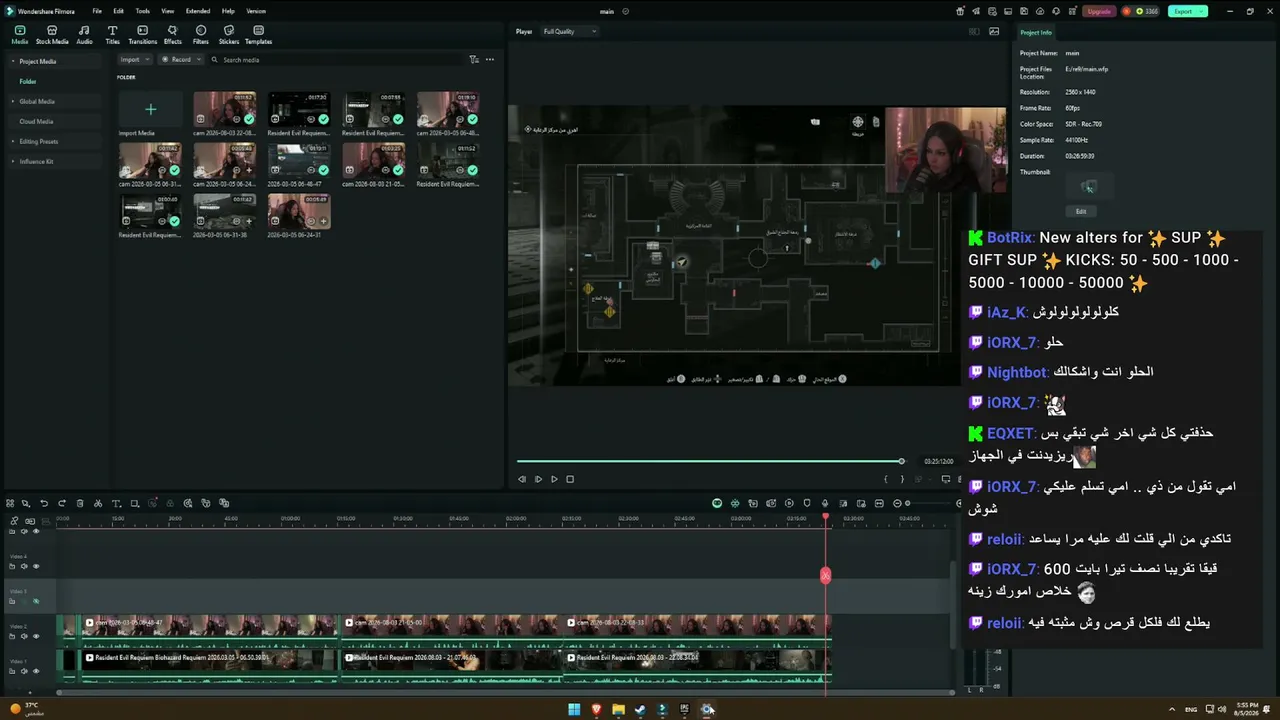Open the Record dropdown
The height and width of the screenshot is (720, 1280).
(181, 60)
